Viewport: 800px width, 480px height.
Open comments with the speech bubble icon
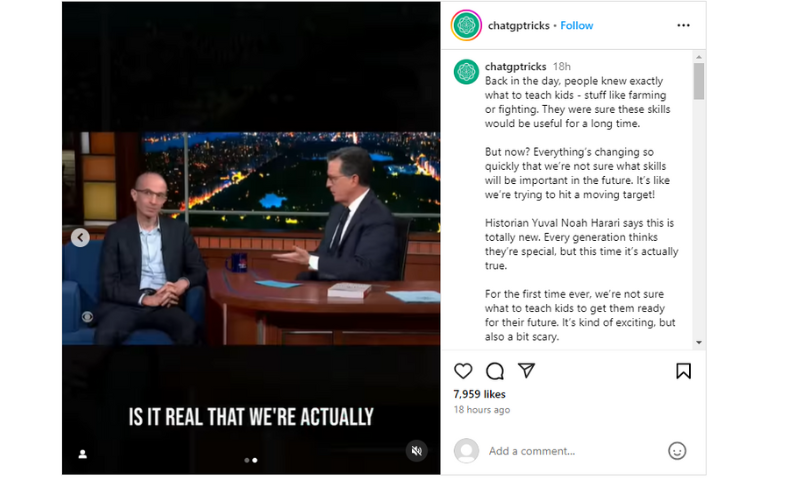(494, 371)
